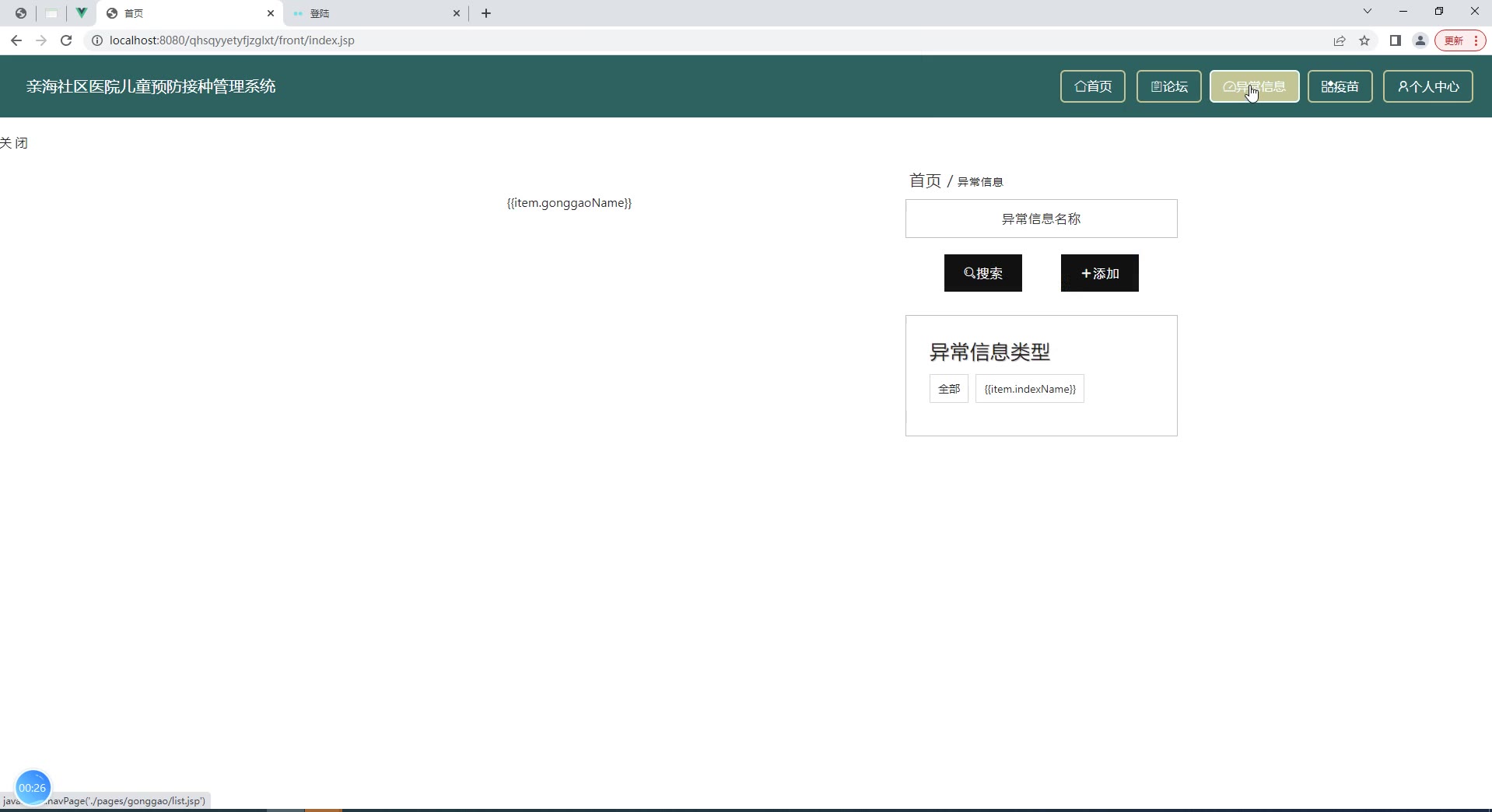Click the 异常信息 breadcrumb item
The height and width of the screenshot is (812, 1492).
(x=980, y=182)
